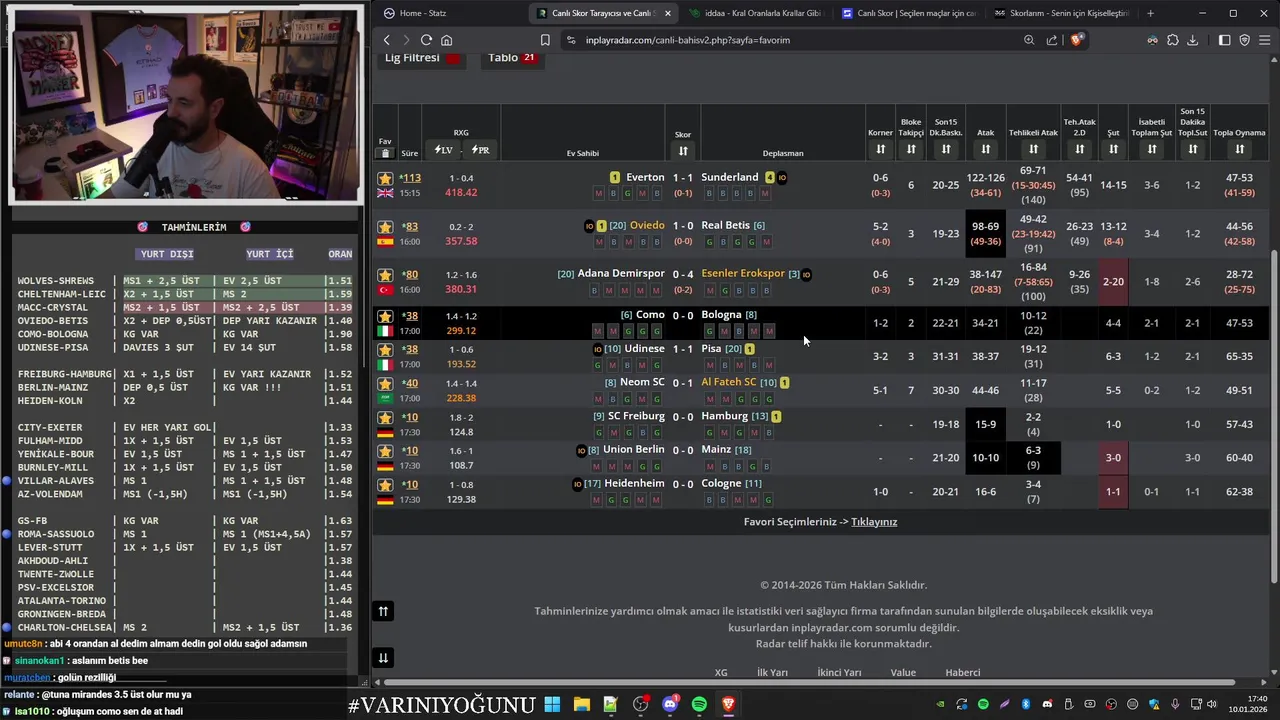Open the XG footer tab

[721, 672]
